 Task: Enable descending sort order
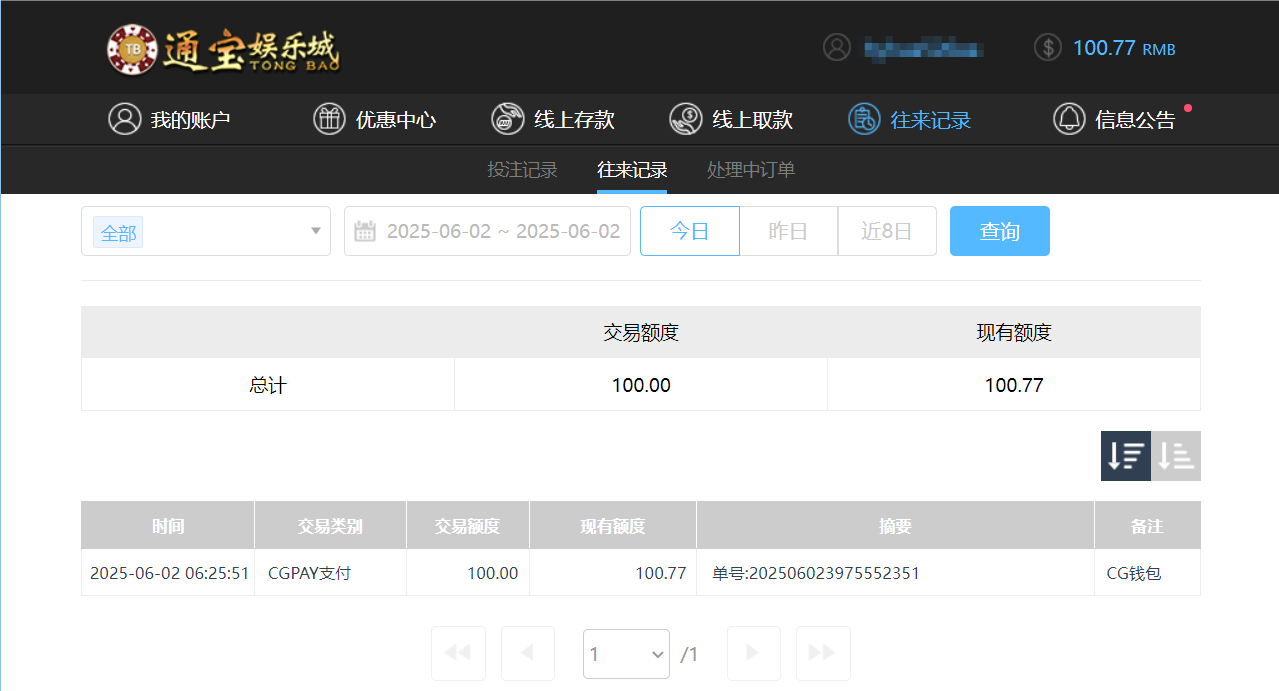1125,456
